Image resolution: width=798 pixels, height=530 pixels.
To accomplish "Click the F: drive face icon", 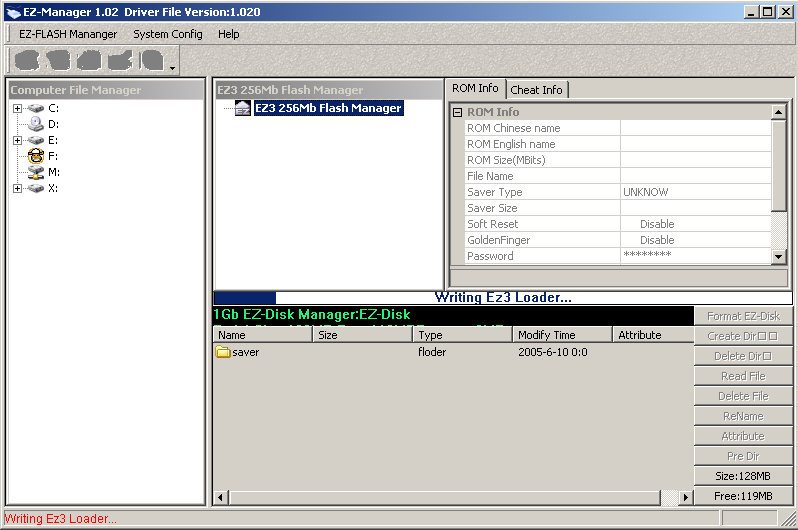I will click(36, 156).
